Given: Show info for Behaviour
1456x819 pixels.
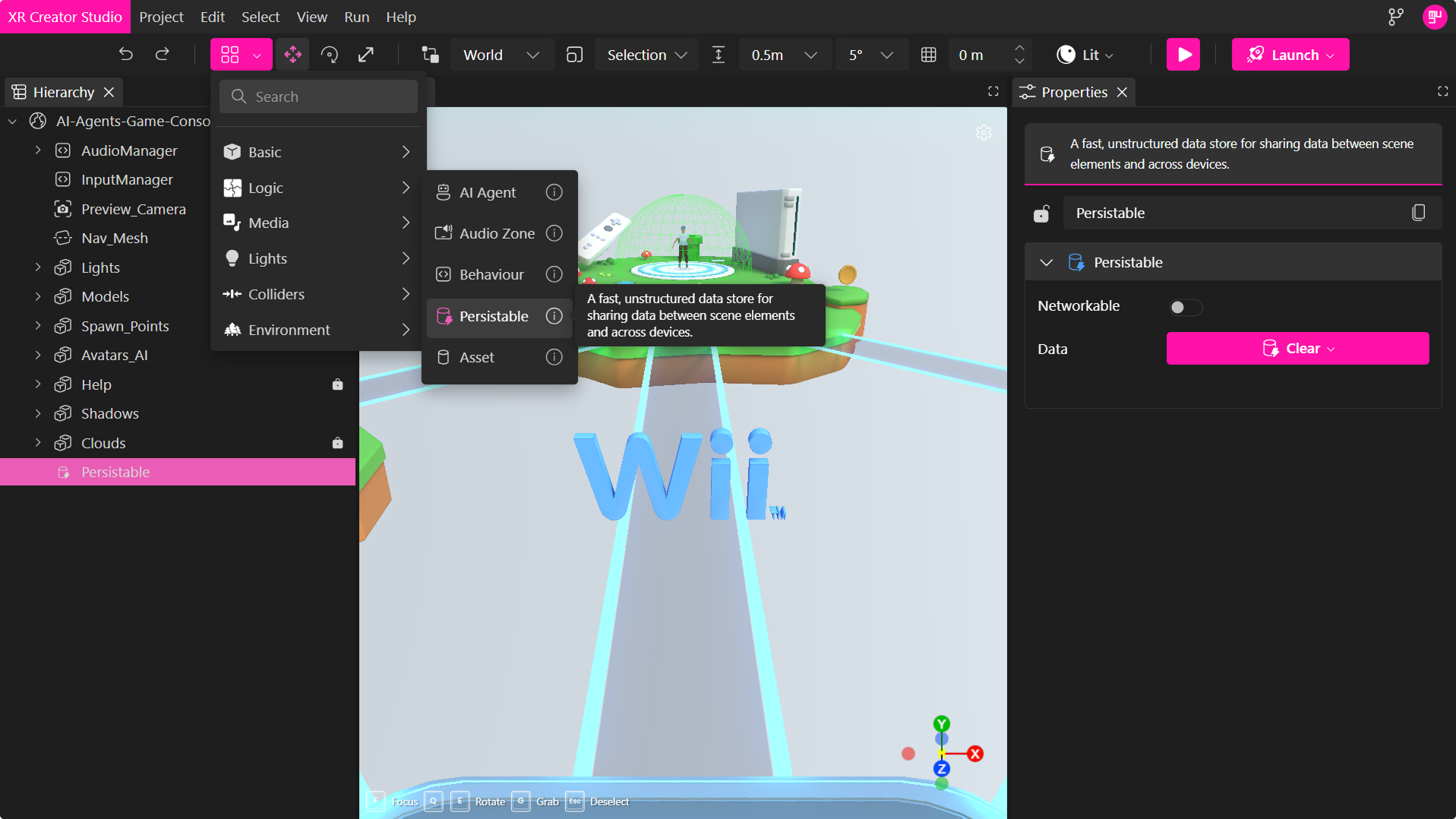Looking at the screenshot, I should [554, 274].
